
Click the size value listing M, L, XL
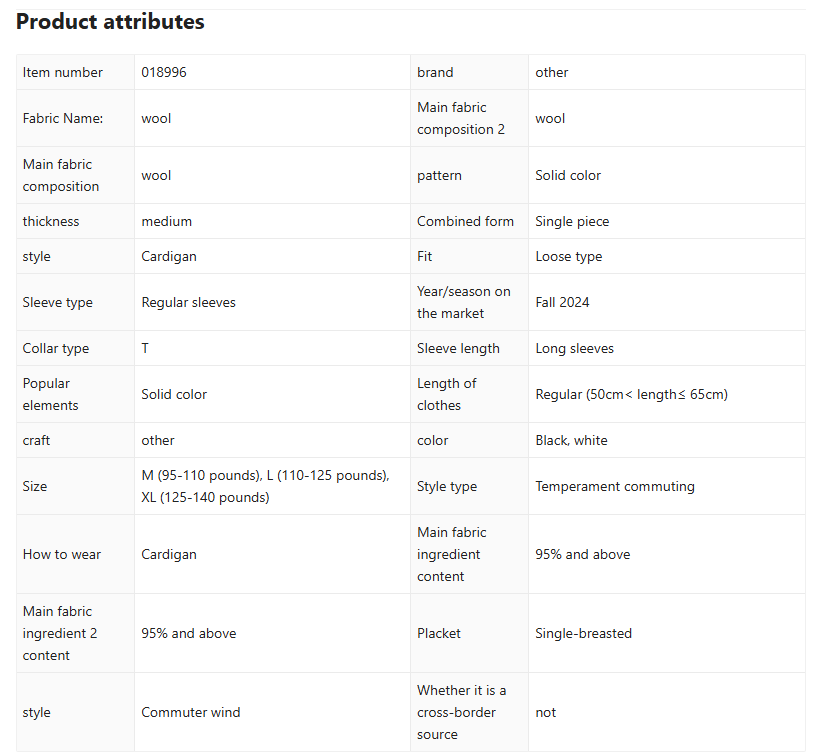(265, 486)
